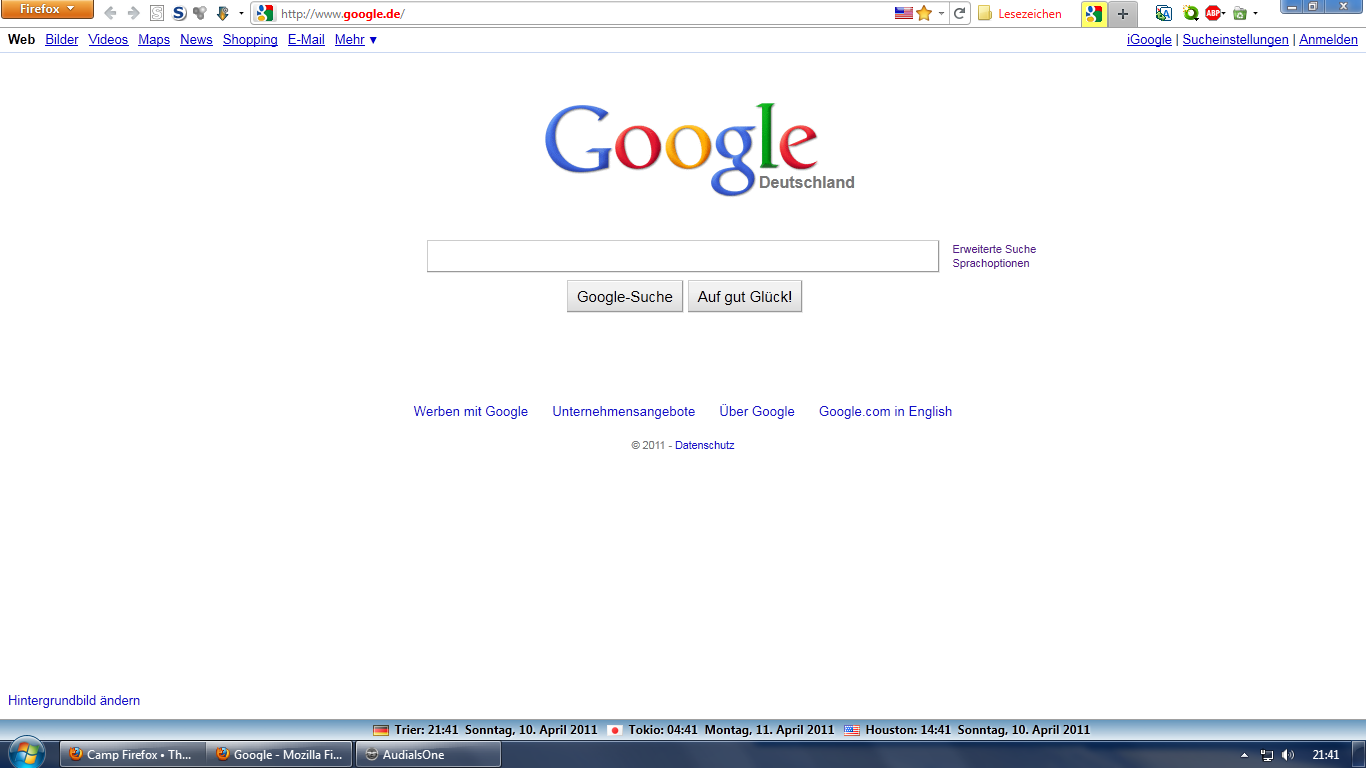Click the text Trier: 21:41 Sonntag, 10. April 2011
The width and height of the screenshot is (1366, 768).
(496, 730)
